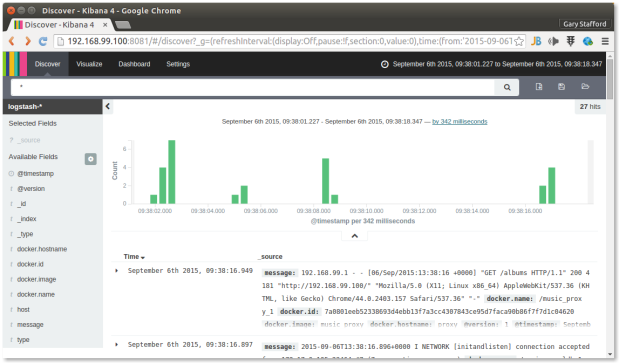619x363 pixels.
Task: Open the Settings tab
Action: 178,64
